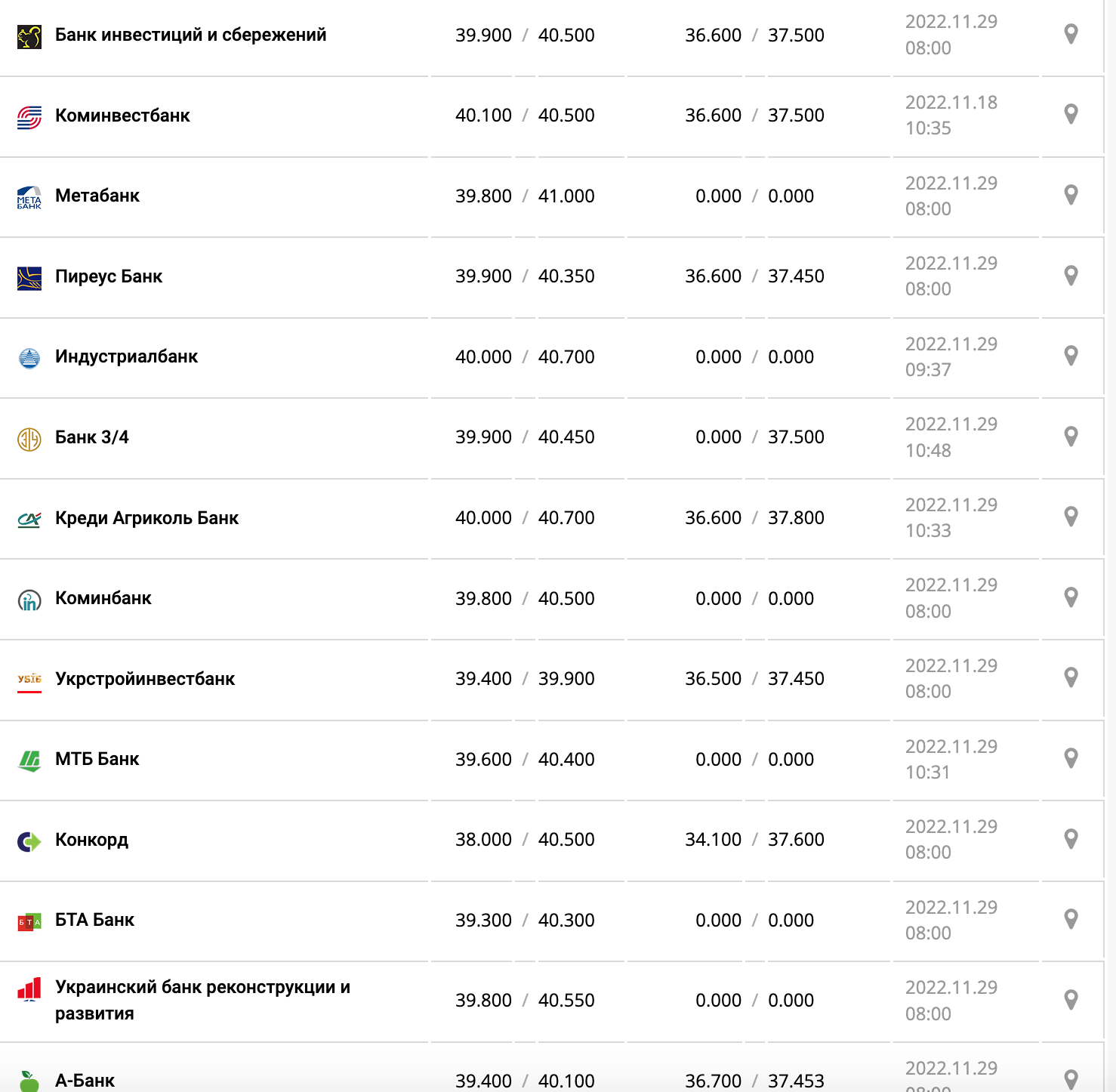
Task: Open the Индустриалбанк name link
Action: [126, 356]
